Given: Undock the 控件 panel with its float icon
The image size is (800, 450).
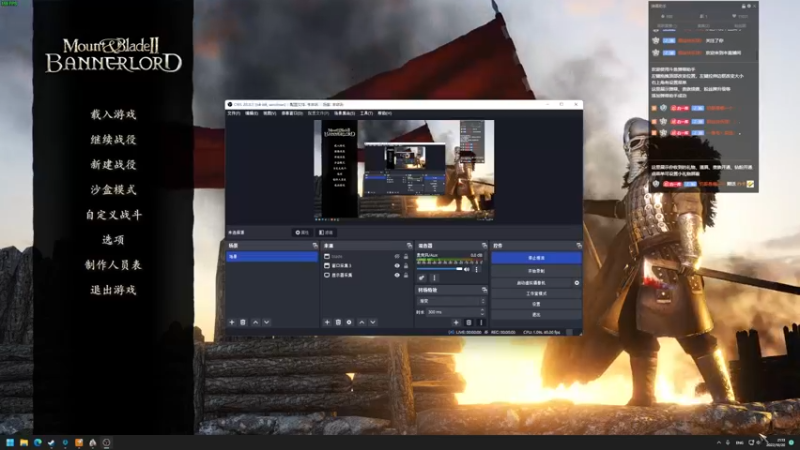Looking at the screenshot, I should pos(579,246).
